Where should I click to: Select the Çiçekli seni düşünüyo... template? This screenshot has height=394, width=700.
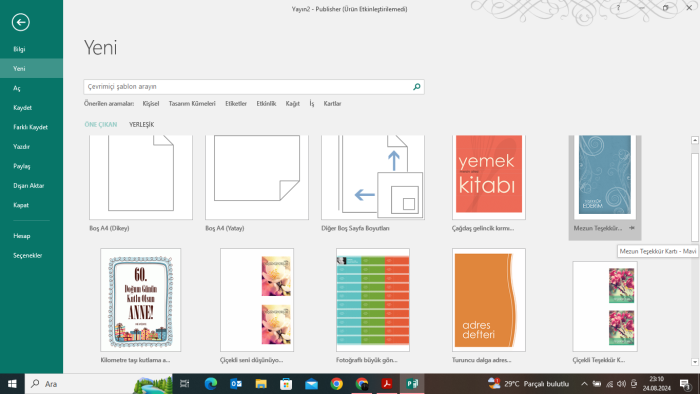(257, 300)
